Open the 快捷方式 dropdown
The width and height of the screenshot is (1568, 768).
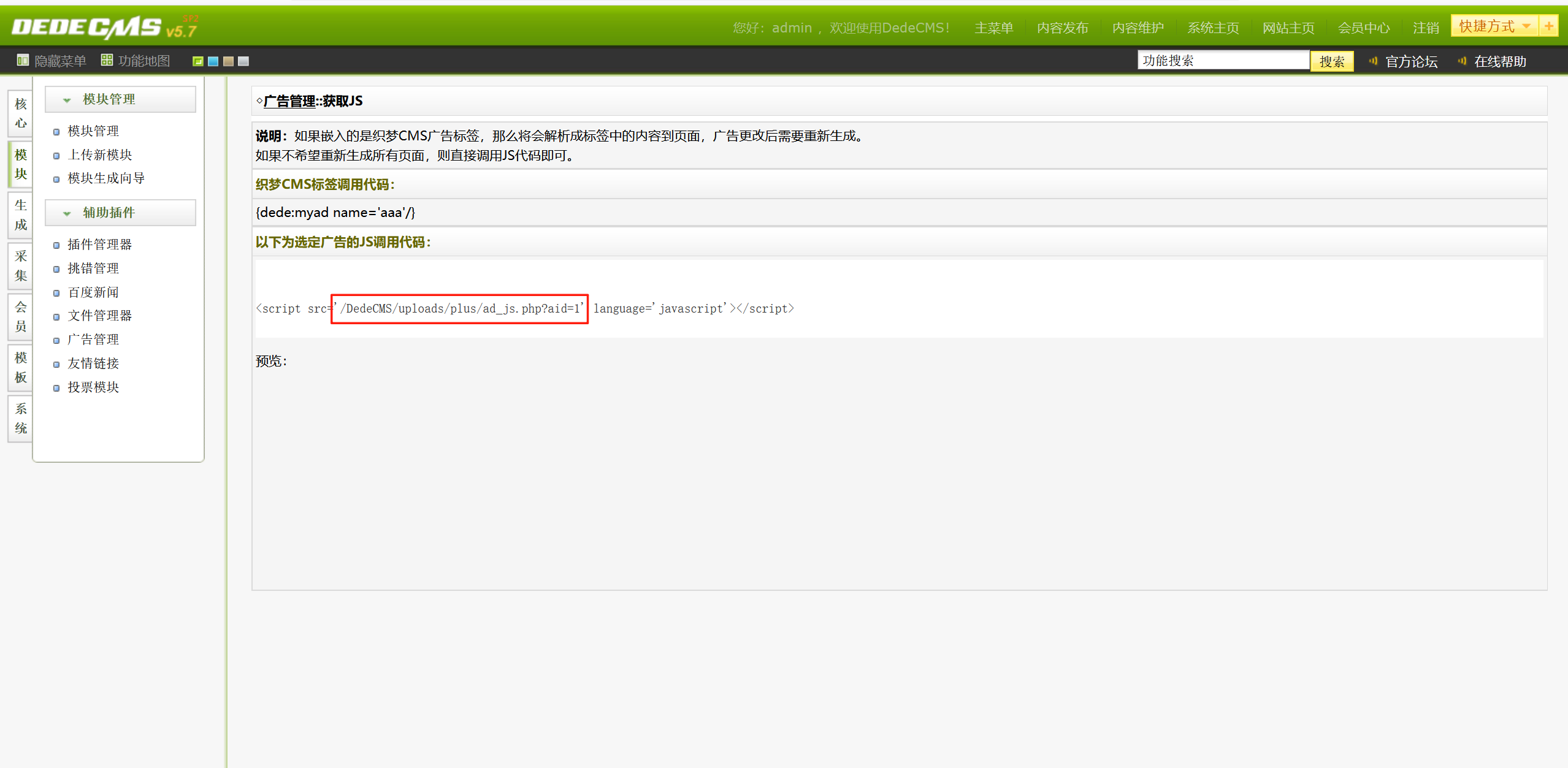click(1495, 26)
